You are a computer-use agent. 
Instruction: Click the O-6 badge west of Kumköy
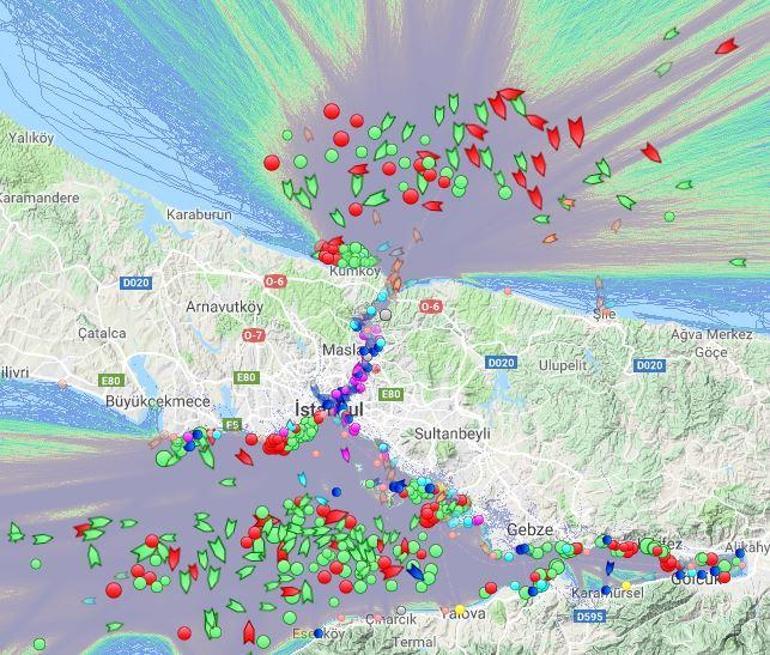[x=275, y=282]
